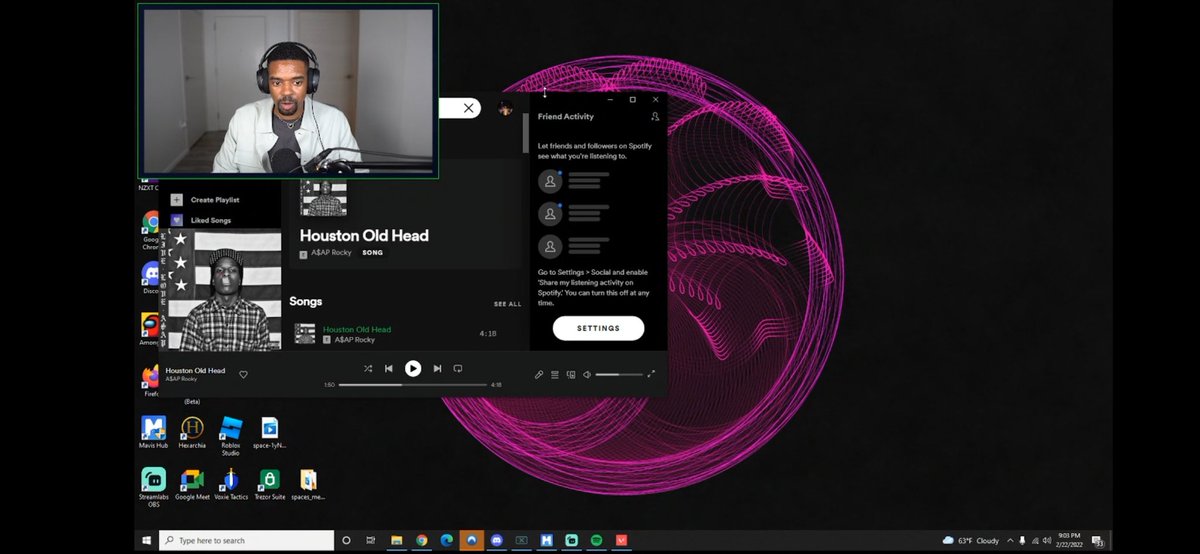The image size is (1200, 554).
Task: Open Microsoft Edge from taskbar
Action: (x=447, y=540)
